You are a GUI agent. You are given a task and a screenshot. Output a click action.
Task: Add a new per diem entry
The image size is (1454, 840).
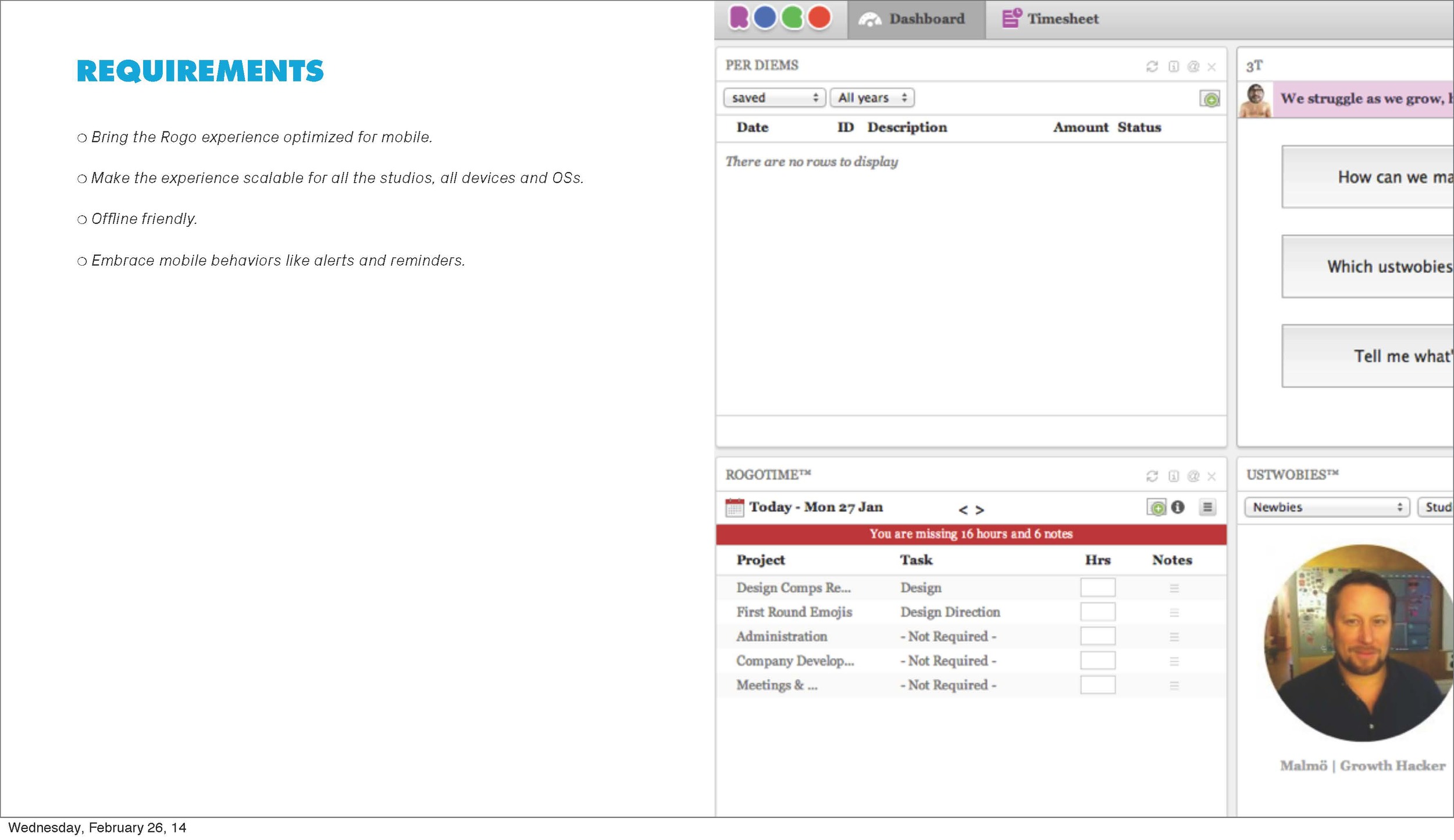pos(1210,99)
